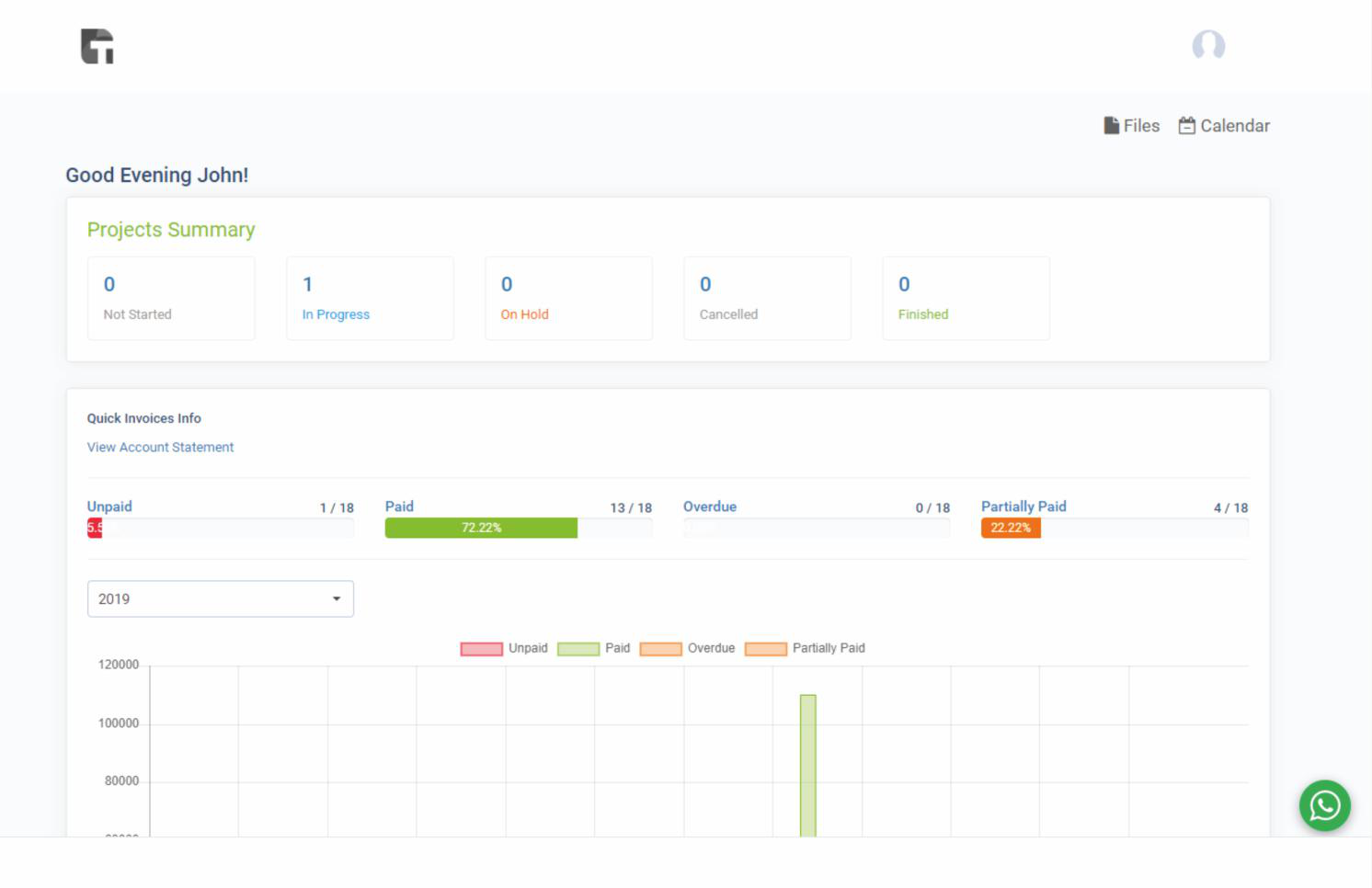This screenshot has height=888, width=1372.
Task: Select the Cancelled projects card
Action: [767, 299]
